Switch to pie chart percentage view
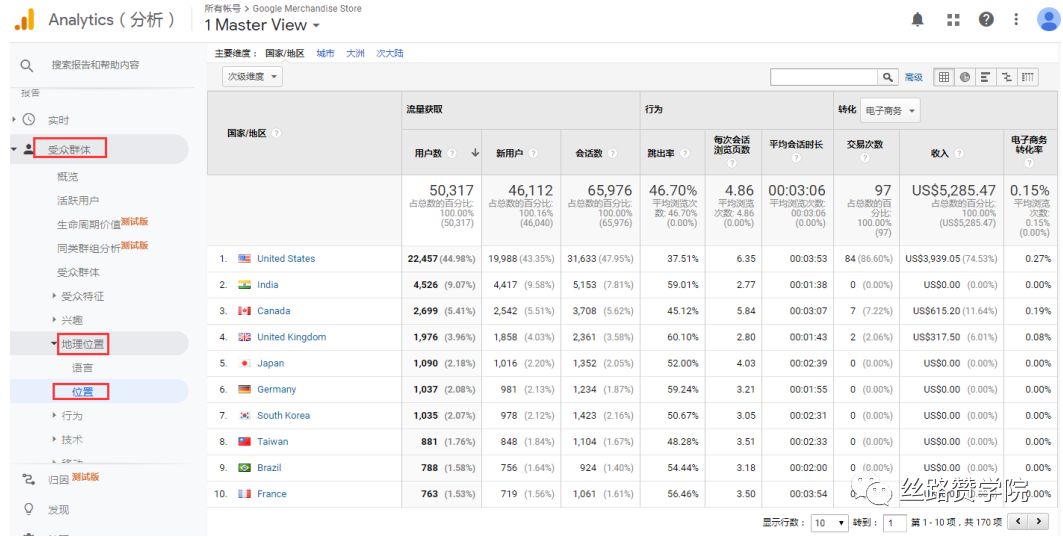1063x537 pixels. [964, 77]
